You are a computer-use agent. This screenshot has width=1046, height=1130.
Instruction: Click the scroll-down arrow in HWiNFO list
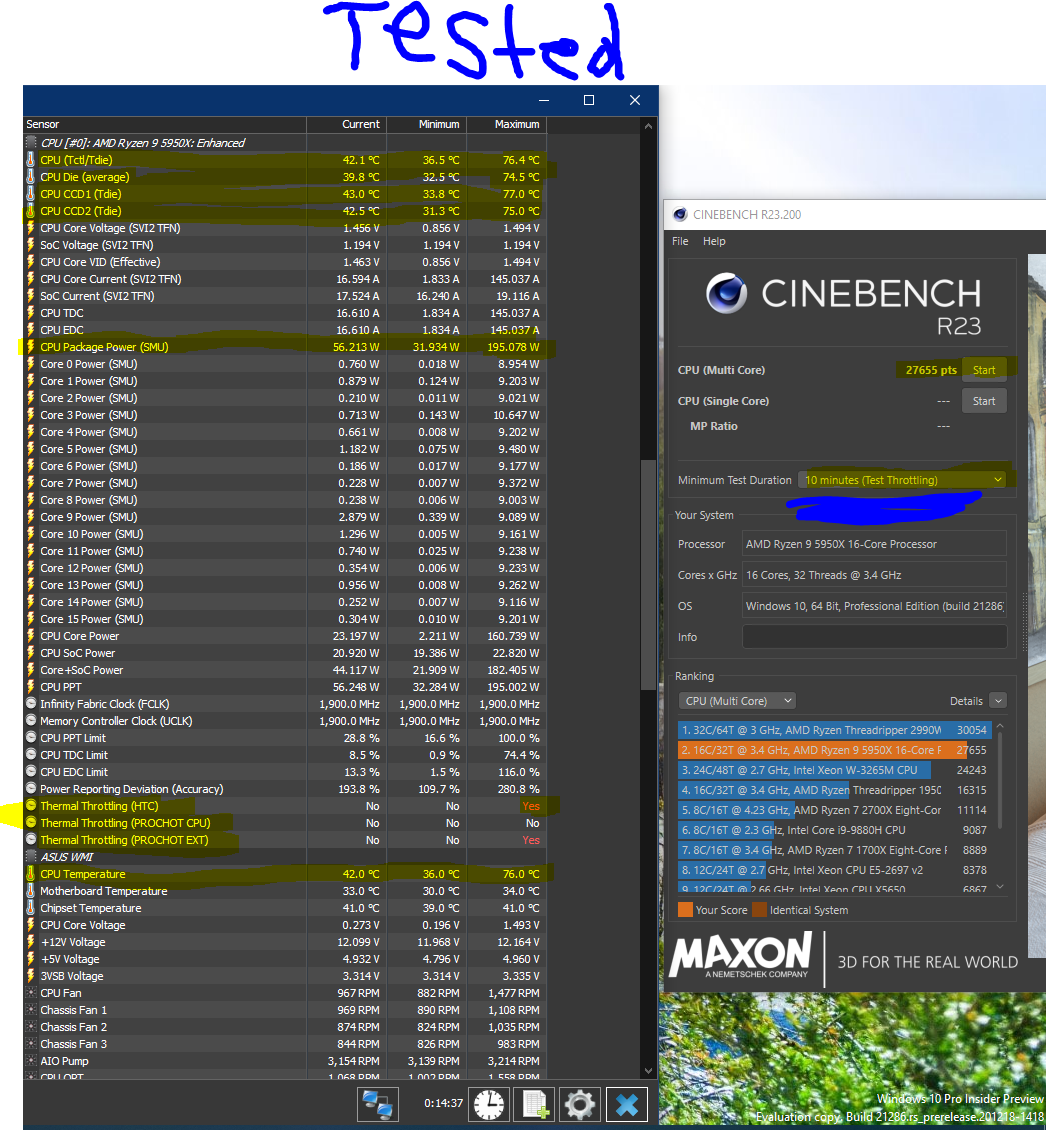(648, 1071)
